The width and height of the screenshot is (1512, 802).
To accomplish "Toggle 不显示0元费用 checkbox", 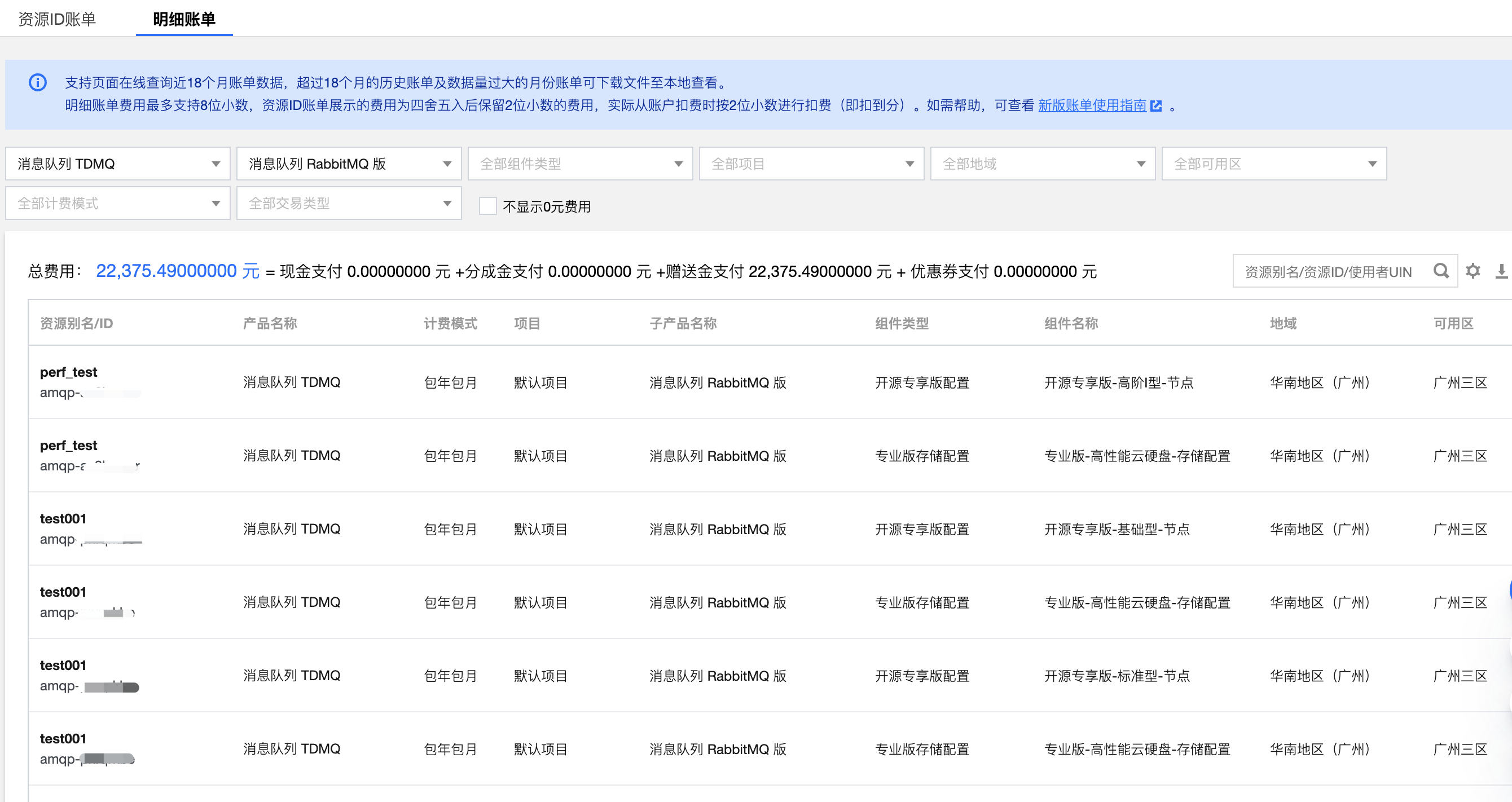I will pyautogui.click(x=488, y=206).
